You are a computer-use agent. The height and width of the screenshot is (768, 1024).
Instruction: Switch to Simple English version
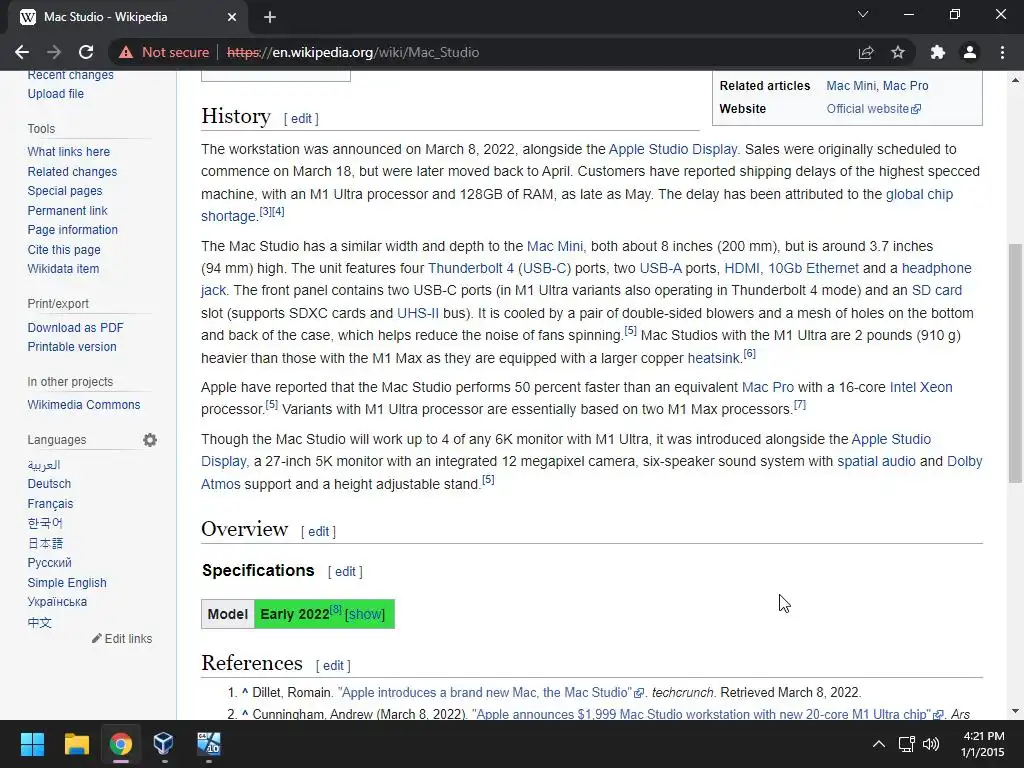[x=67, y=583]
